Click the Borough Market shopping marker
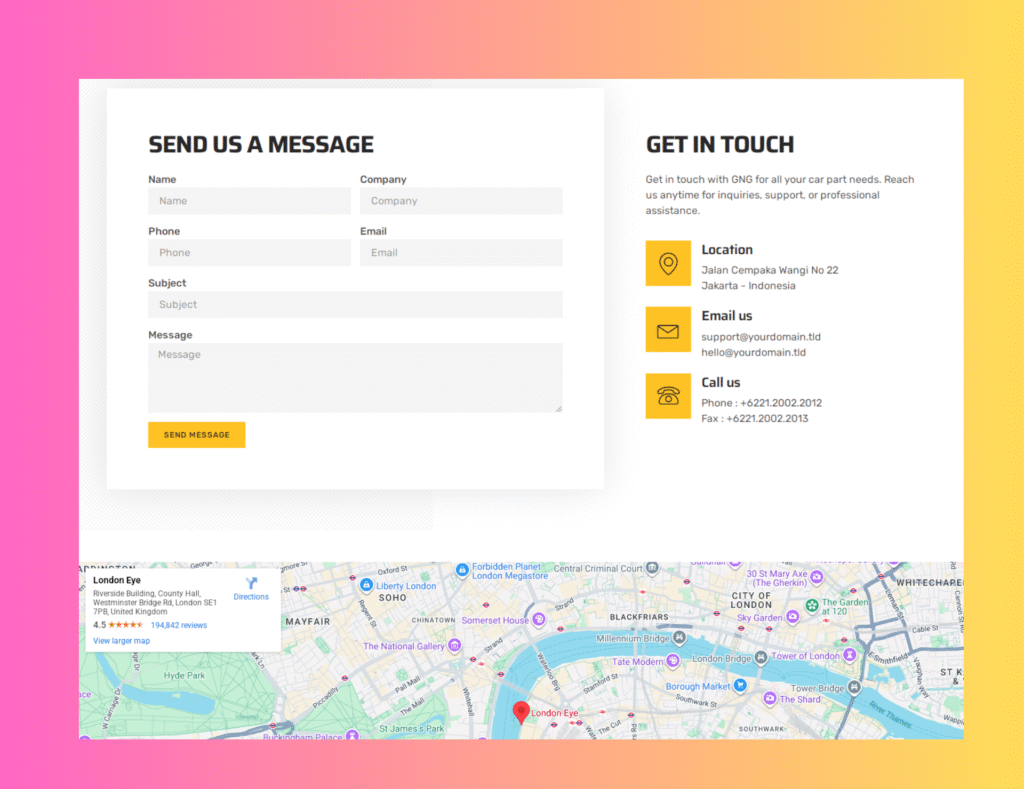This screenshot has width=1024, height=789. tap(740, 686)
